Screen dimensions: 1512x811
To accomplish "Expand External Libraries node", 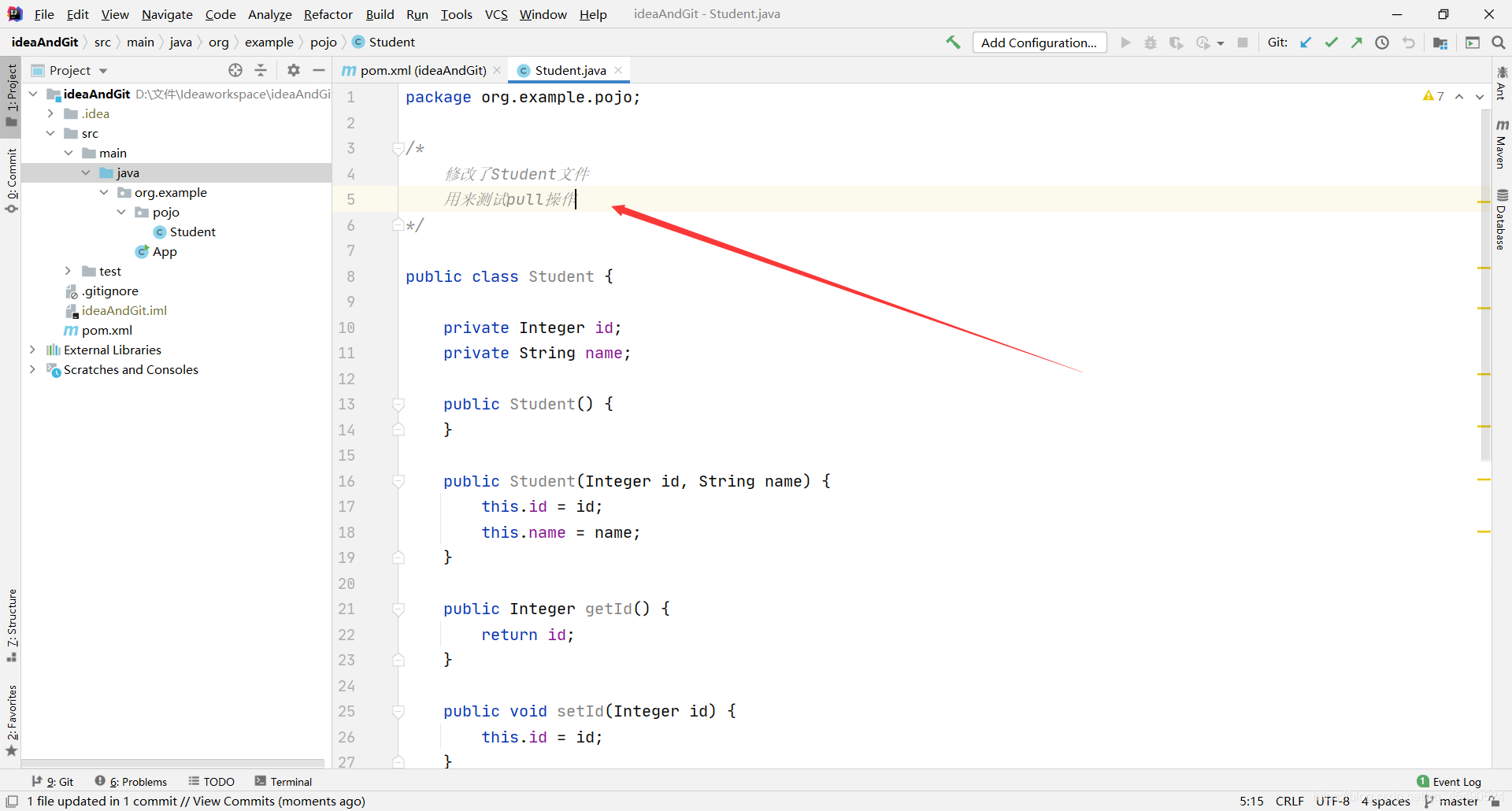I will click(x=32, y=350).
